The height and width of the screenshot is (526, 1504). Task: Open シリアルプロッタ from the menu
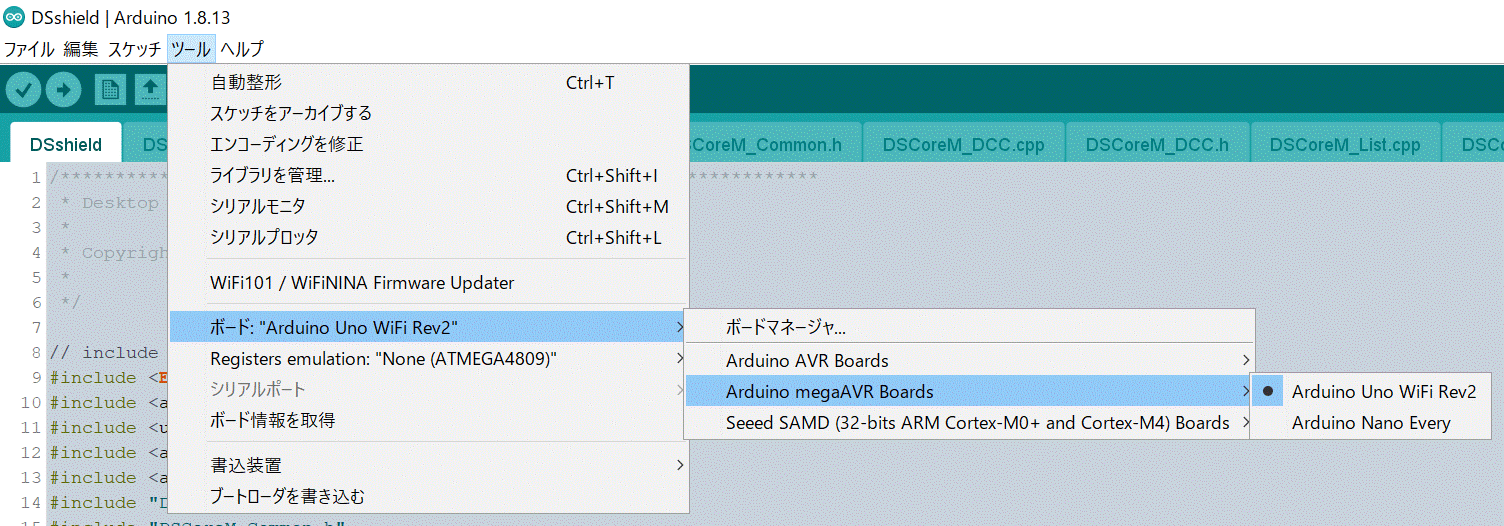tap(429, 237)
